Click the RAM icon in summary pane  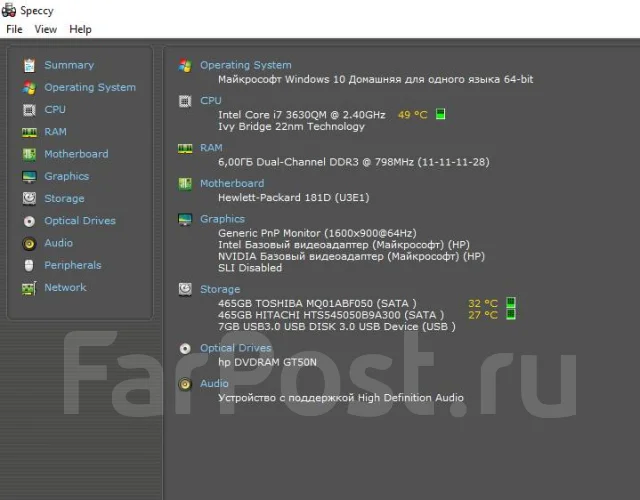click(185, 149)
